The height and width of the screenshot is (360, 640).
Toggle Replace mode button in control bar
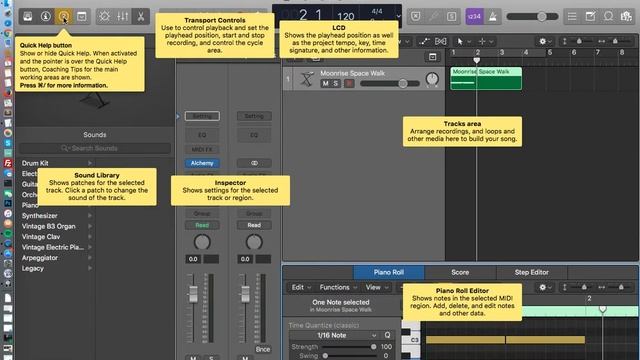coord(416,16)
